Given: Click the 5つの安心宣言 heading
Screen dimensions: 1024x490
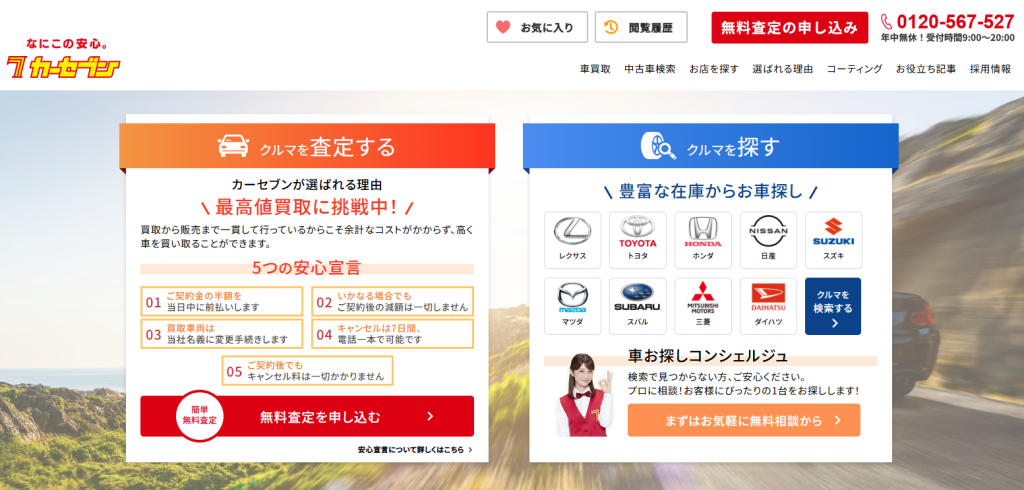Looking at the screenshot, I should pyautogui.click(x=307, y=268).
